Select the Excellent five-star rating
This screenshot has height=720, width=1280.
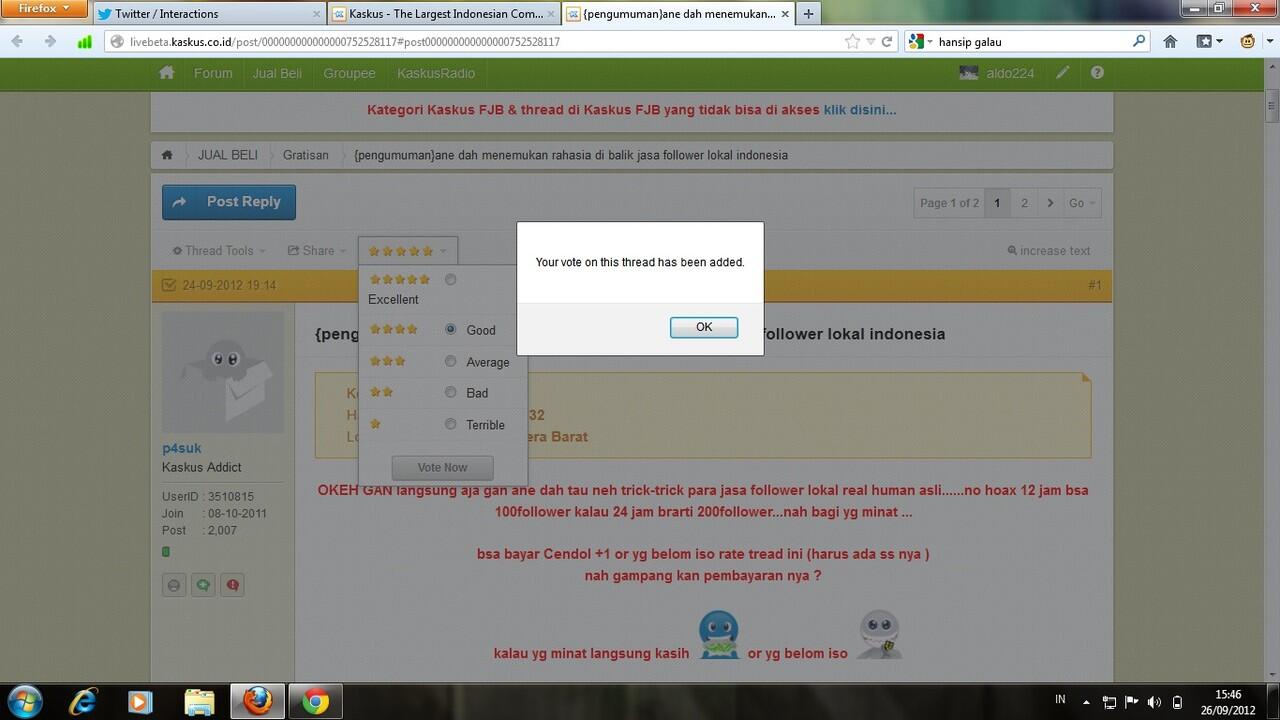pos(450,280)
